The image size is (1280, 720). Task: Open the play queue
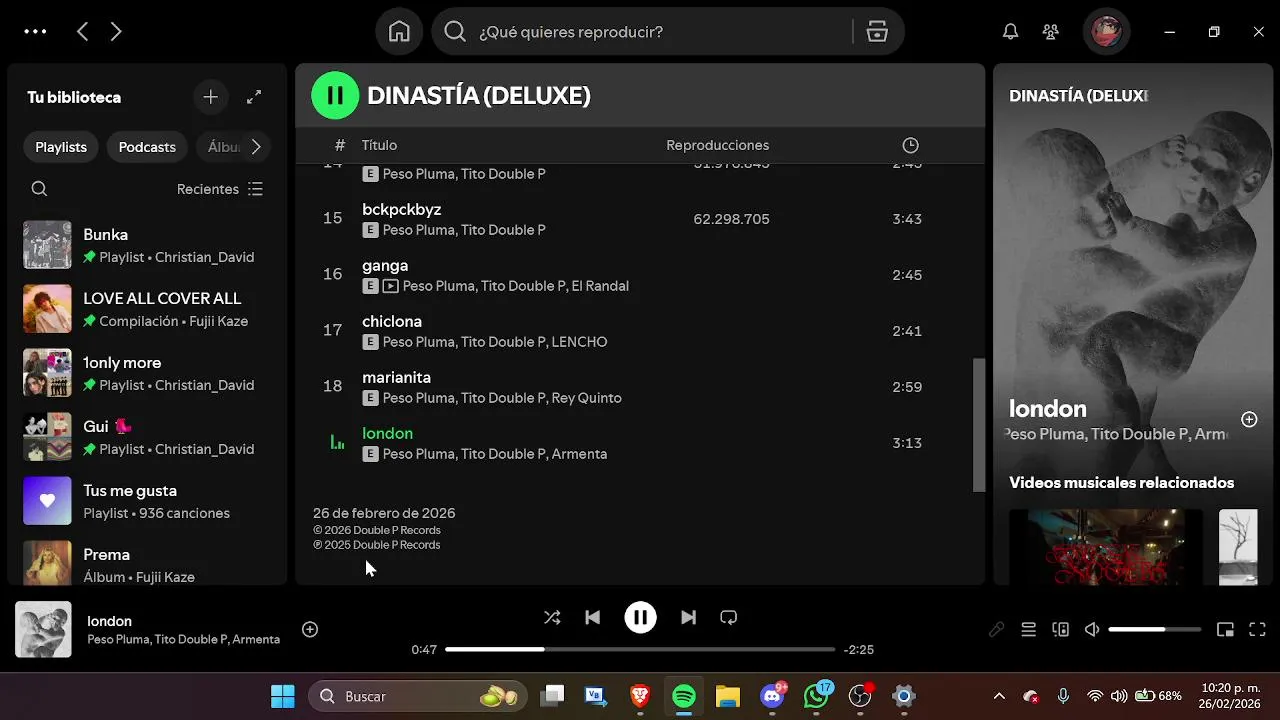click(1028, 629)
